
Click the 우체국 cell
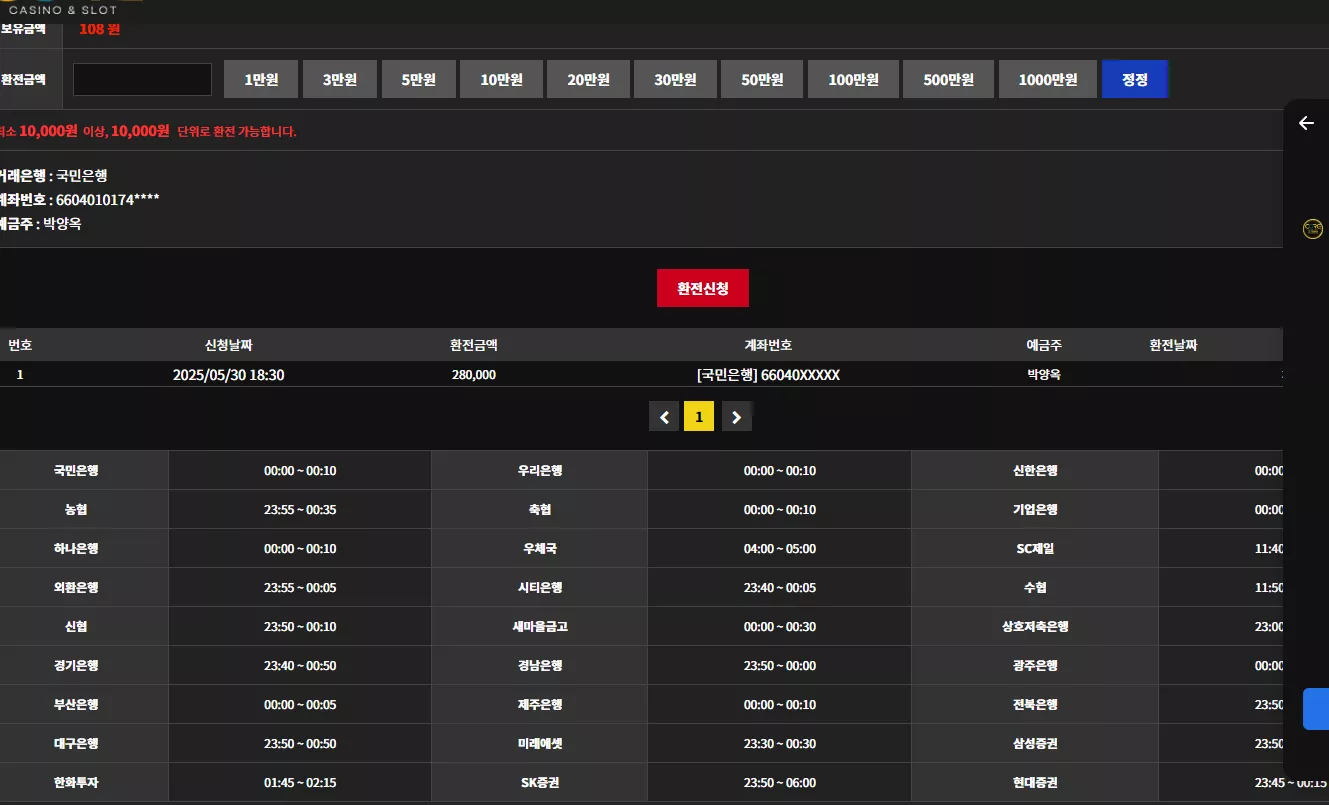tap(540, 549)
